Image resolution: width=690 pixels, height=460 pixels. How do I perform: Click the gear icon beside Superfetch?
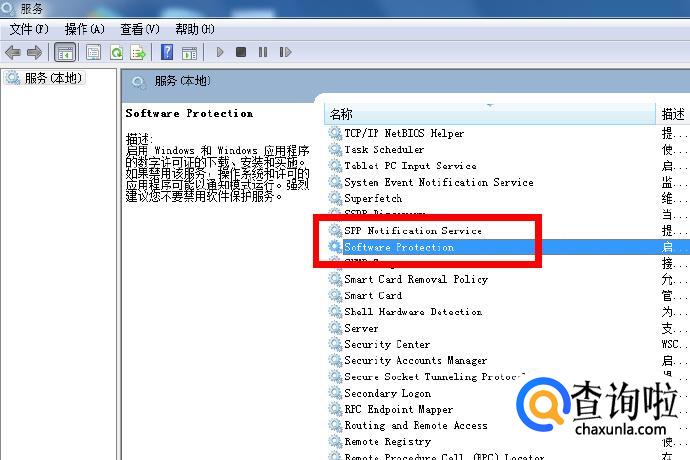[335, 199]
